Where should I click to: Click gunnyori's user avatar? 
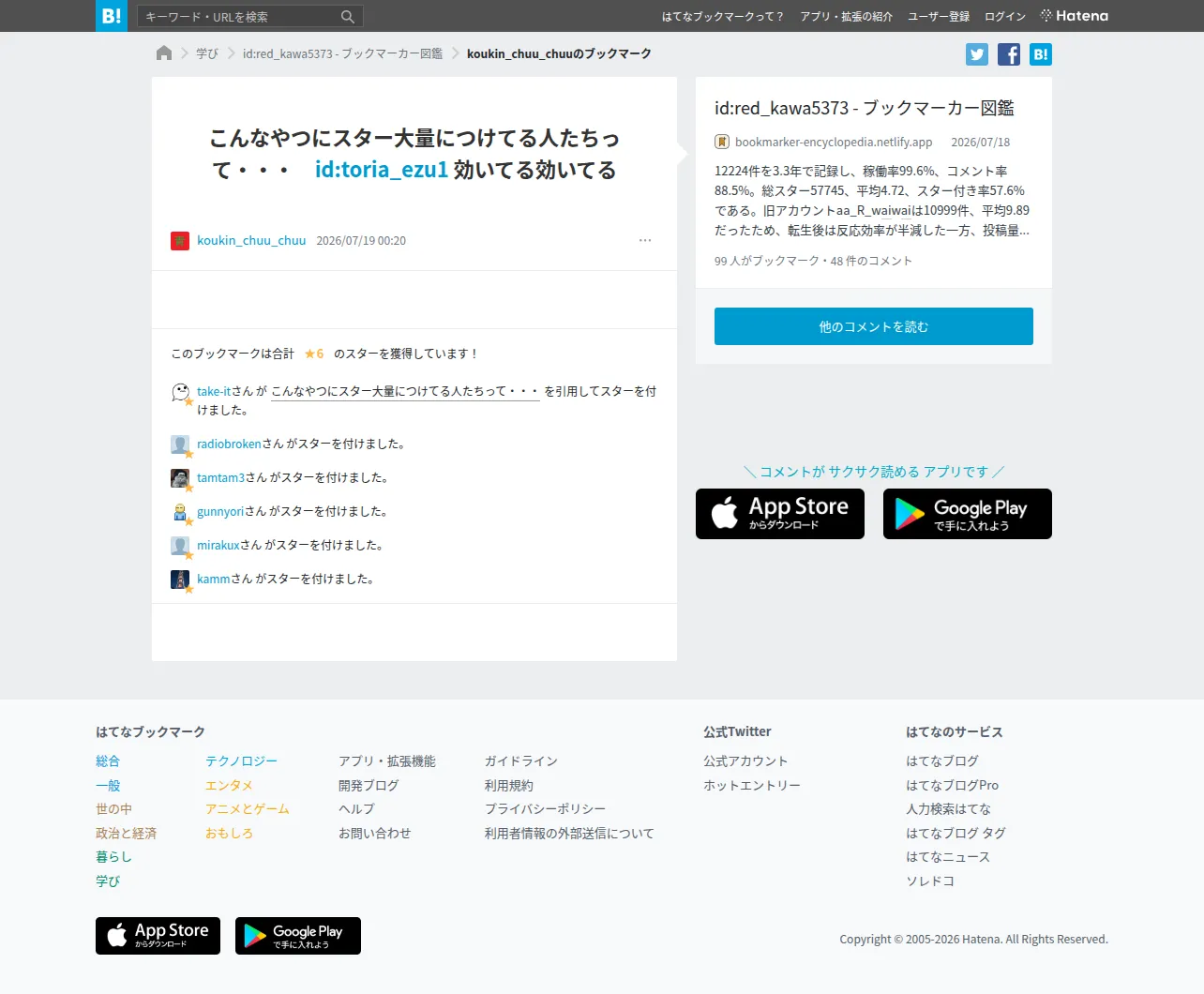(180, 512)
